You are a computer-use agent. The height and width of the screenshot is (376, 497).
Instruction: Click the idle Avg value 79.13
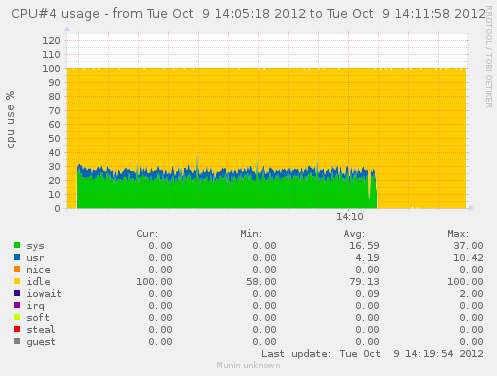(x=364, y=282)
